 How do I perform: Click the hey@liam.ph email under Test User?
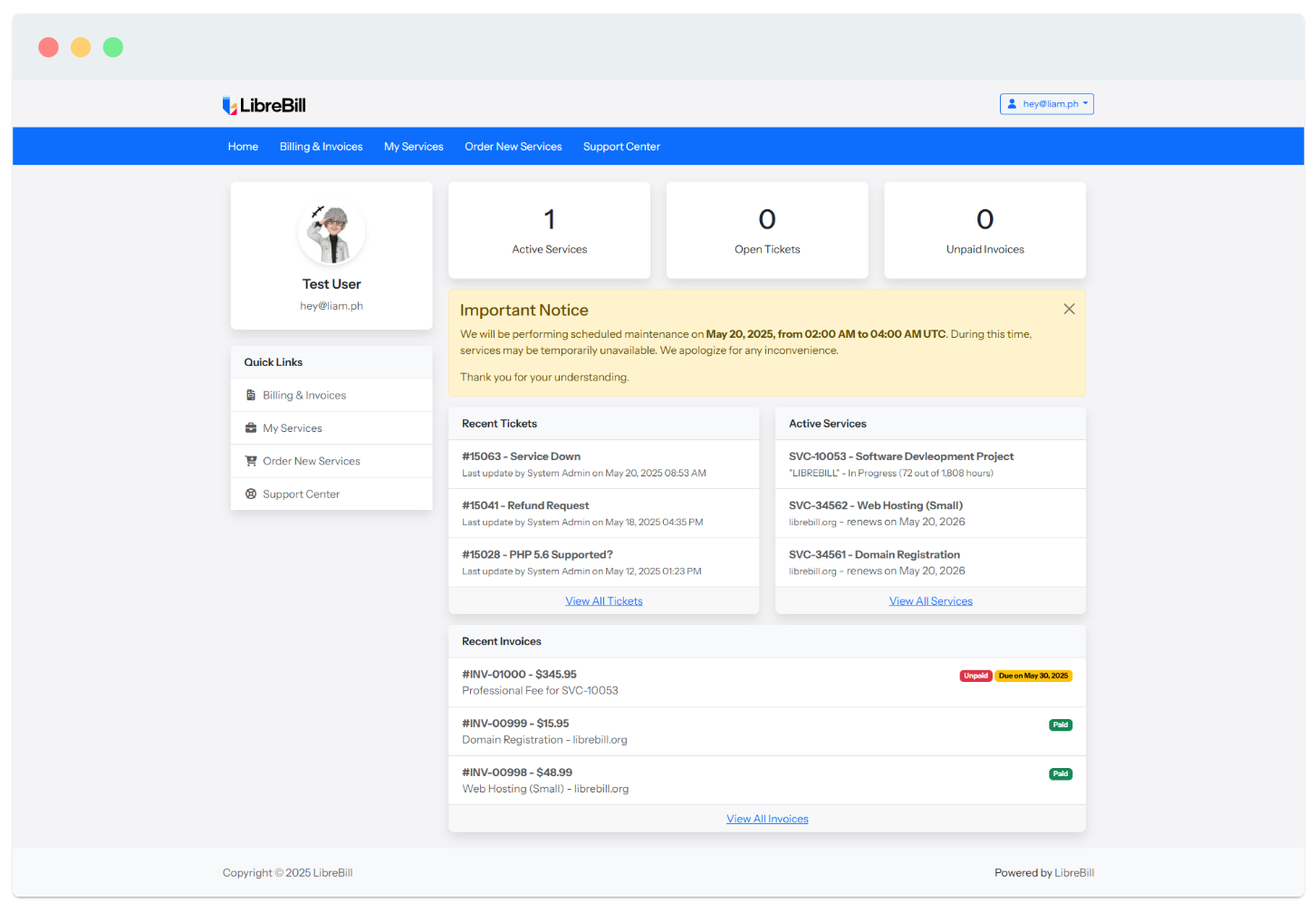(x=331, y=306)
